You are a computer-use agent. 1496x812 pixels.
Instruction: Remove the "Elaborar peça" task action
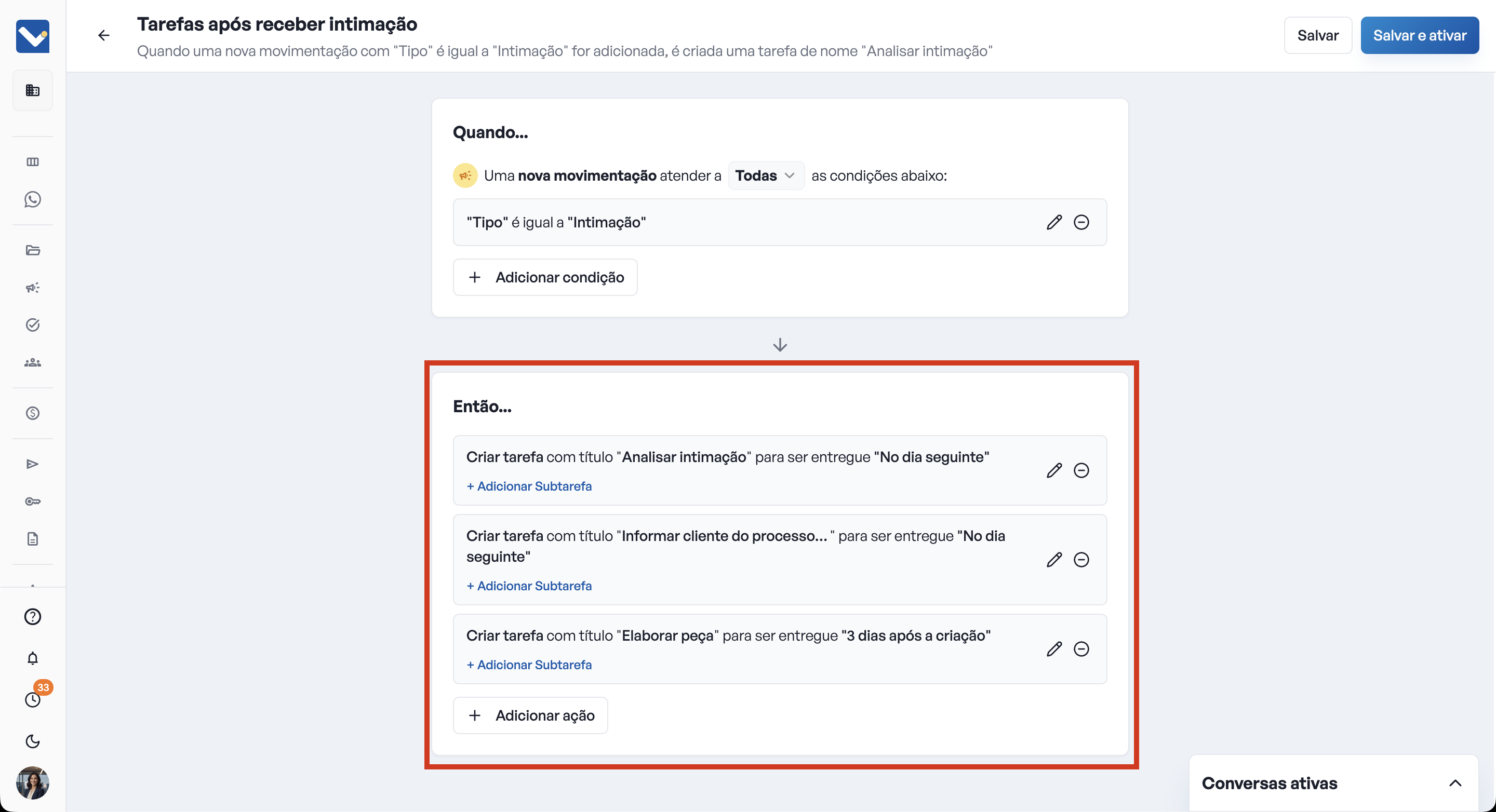pos(1081,649)
